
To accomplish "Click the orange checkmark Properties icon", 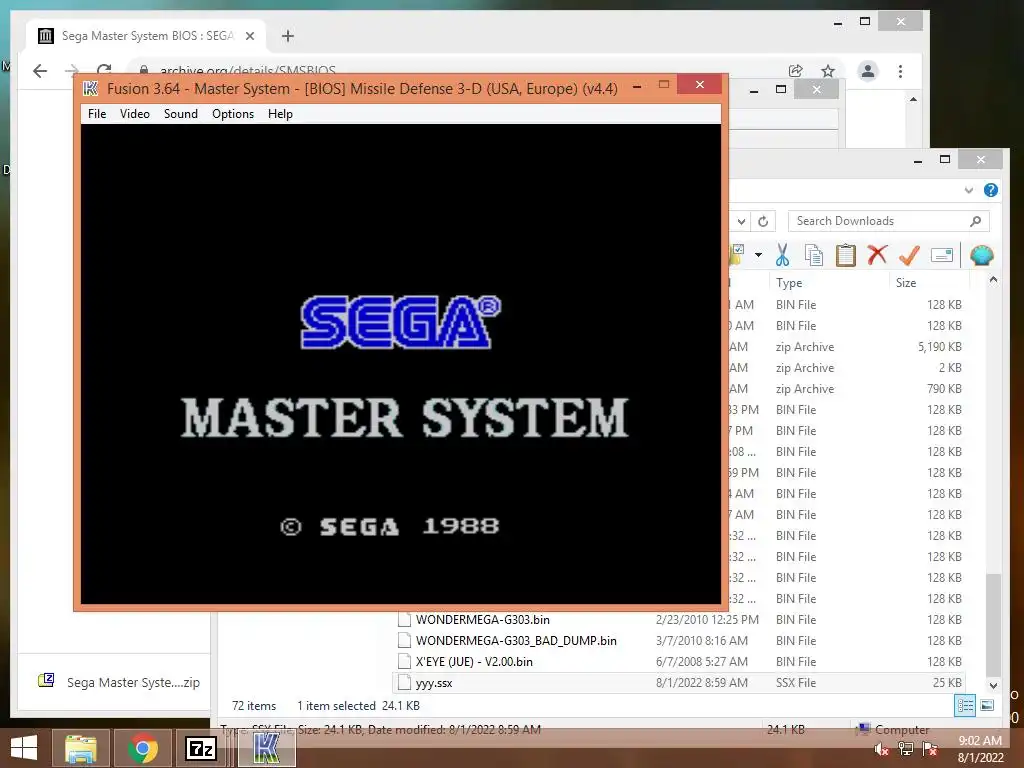I will click(x=909, y=255).
